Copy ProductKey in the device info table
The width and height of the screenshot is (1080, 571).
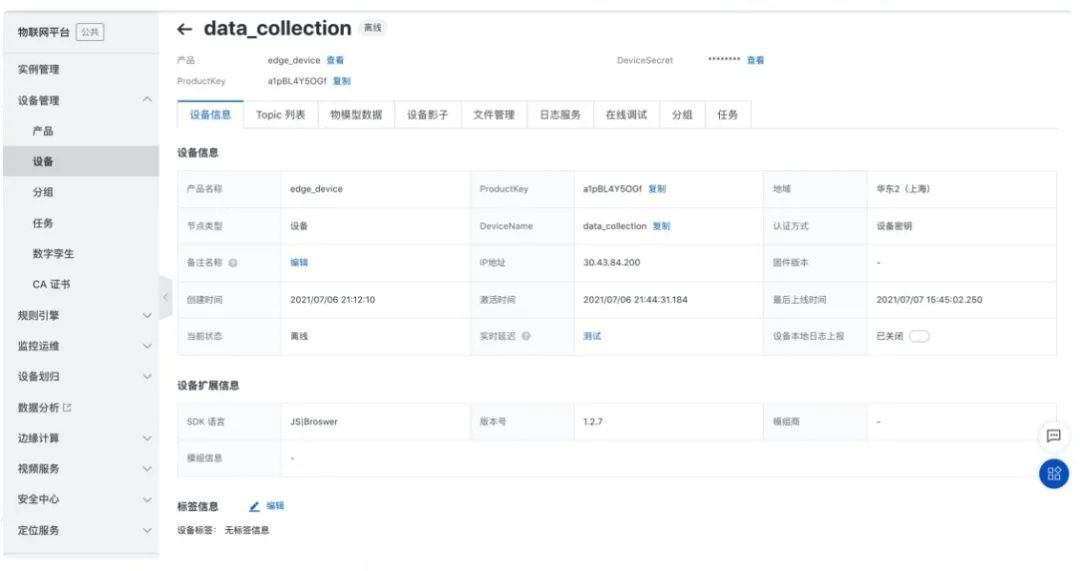tap(657, 189)
